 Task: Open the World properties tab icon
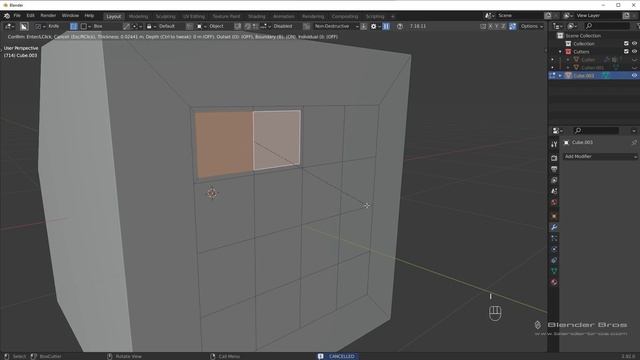554,202
